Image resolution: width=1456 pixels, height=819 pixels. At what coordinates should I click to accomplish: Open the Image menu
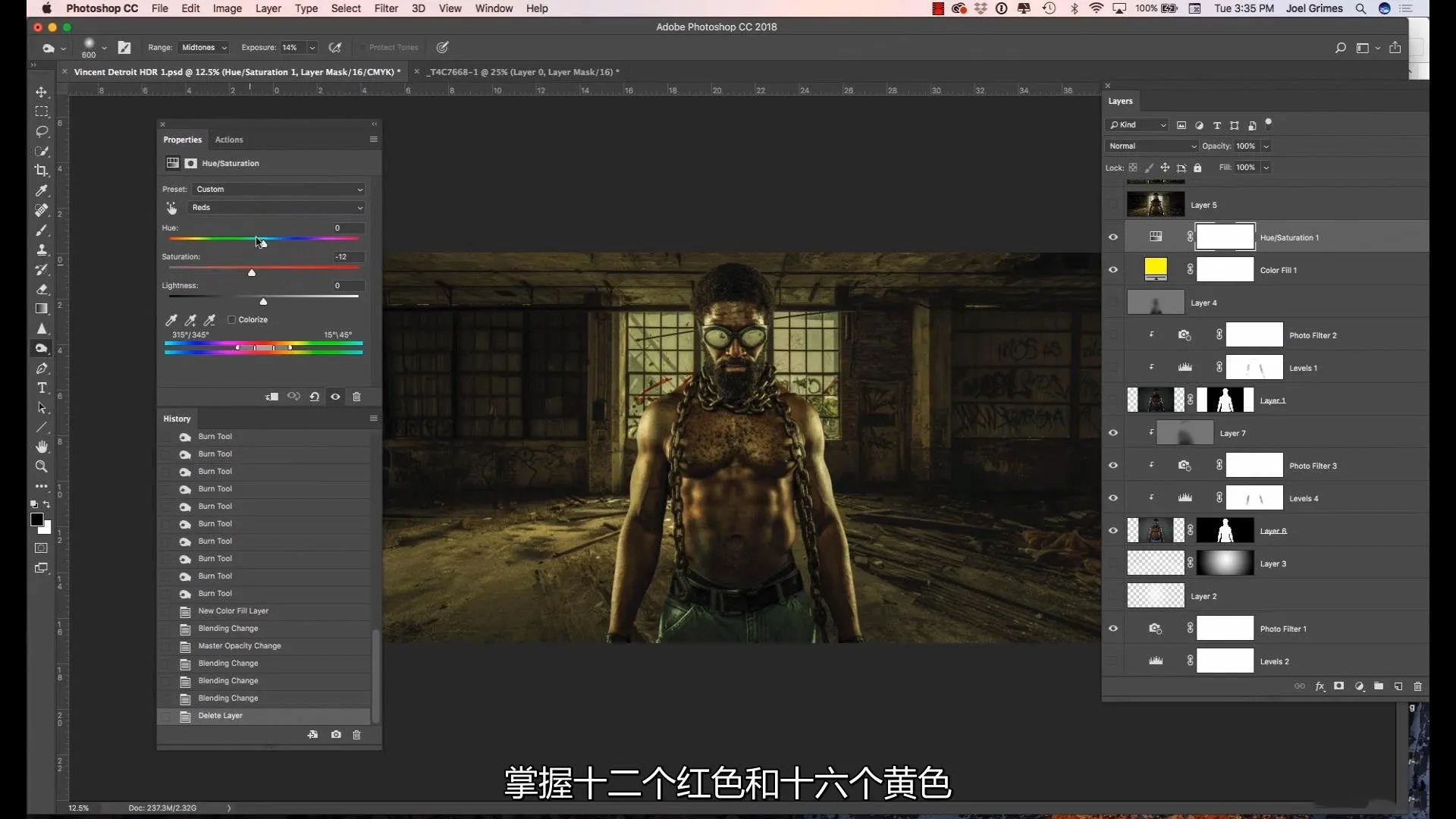227,8
